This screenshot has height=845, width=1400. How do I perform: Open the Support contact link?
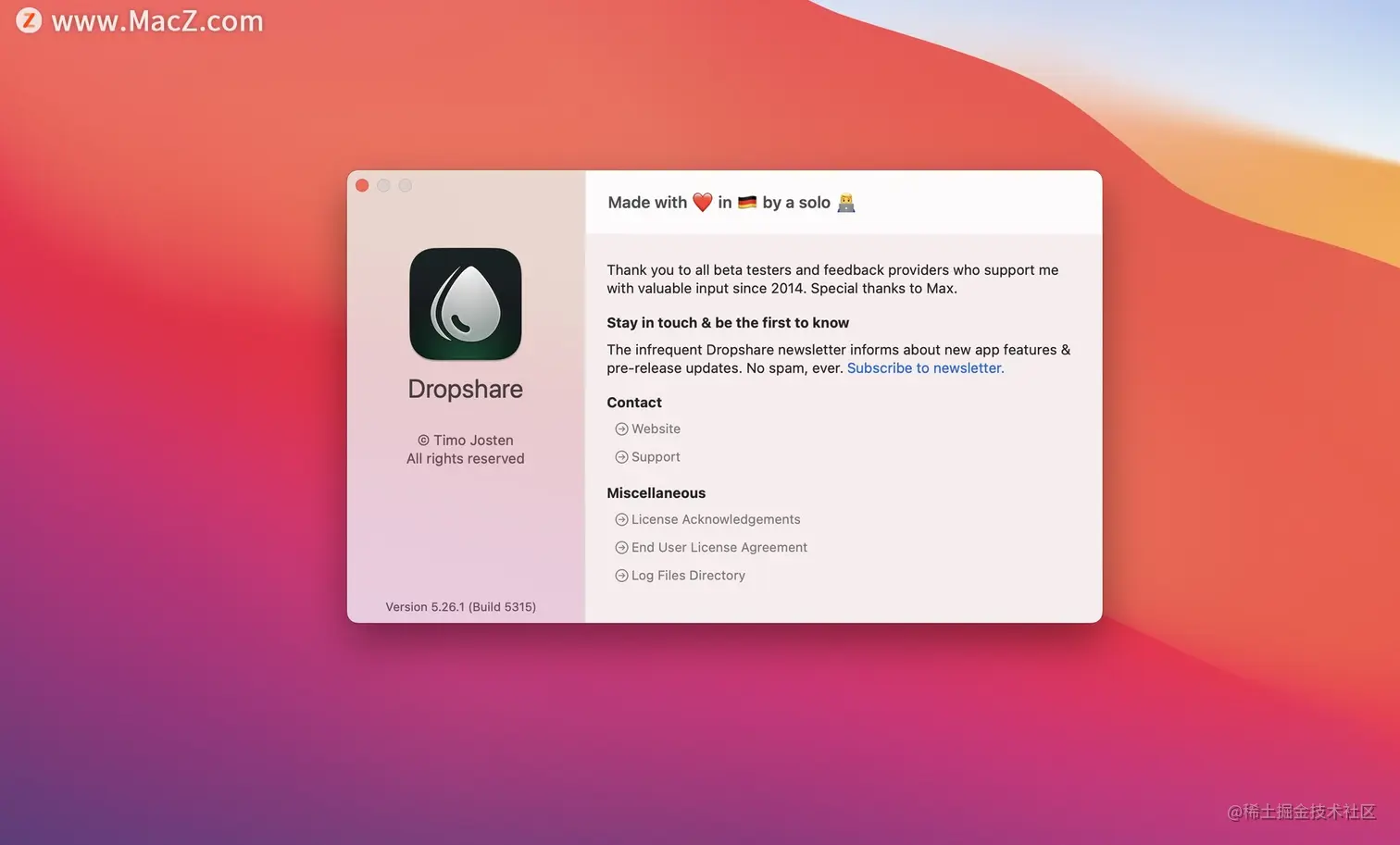point(648,457)
